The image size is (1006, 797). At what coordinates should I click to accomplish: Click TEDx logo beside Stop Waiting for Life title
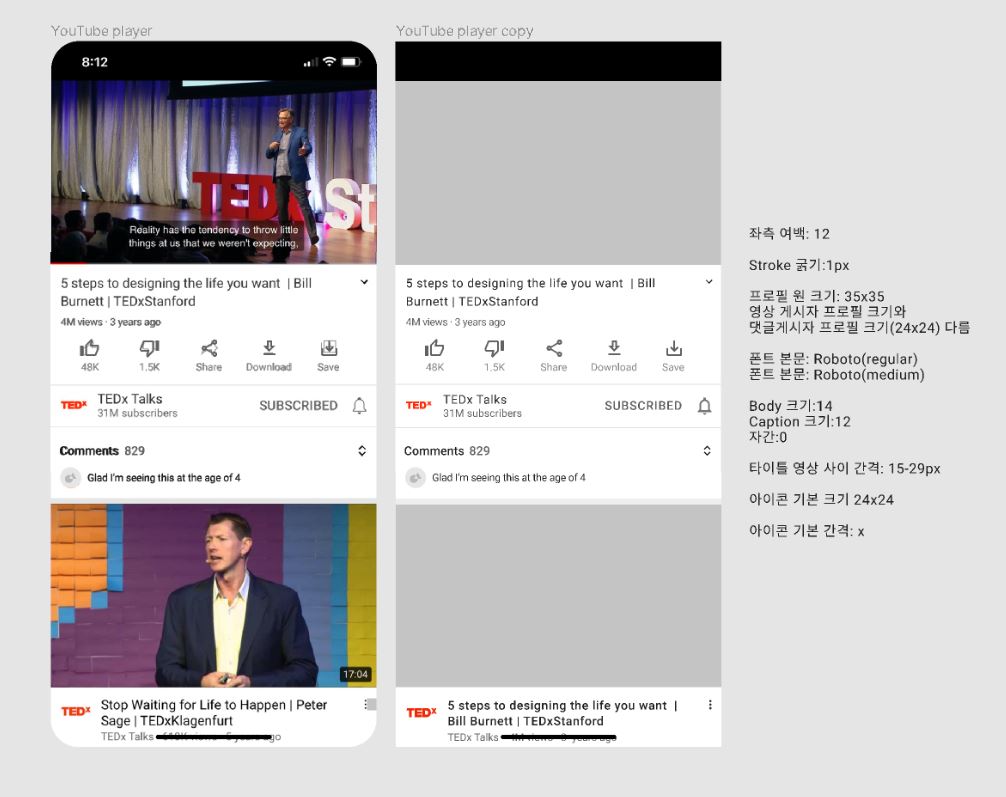click(x=76, y=711)
